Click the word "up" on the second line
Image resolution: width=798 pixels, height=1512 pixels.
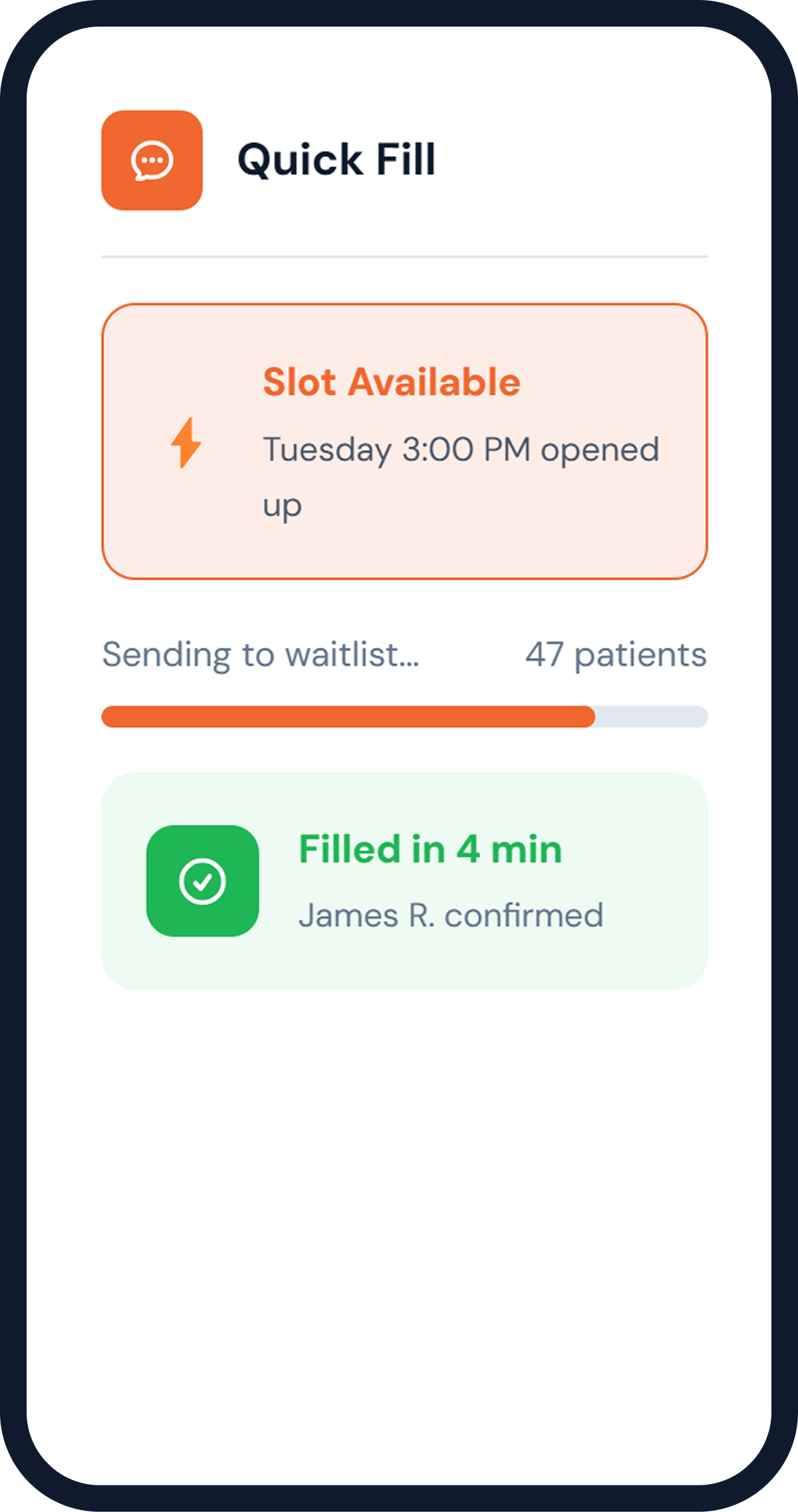click(282, 506)
